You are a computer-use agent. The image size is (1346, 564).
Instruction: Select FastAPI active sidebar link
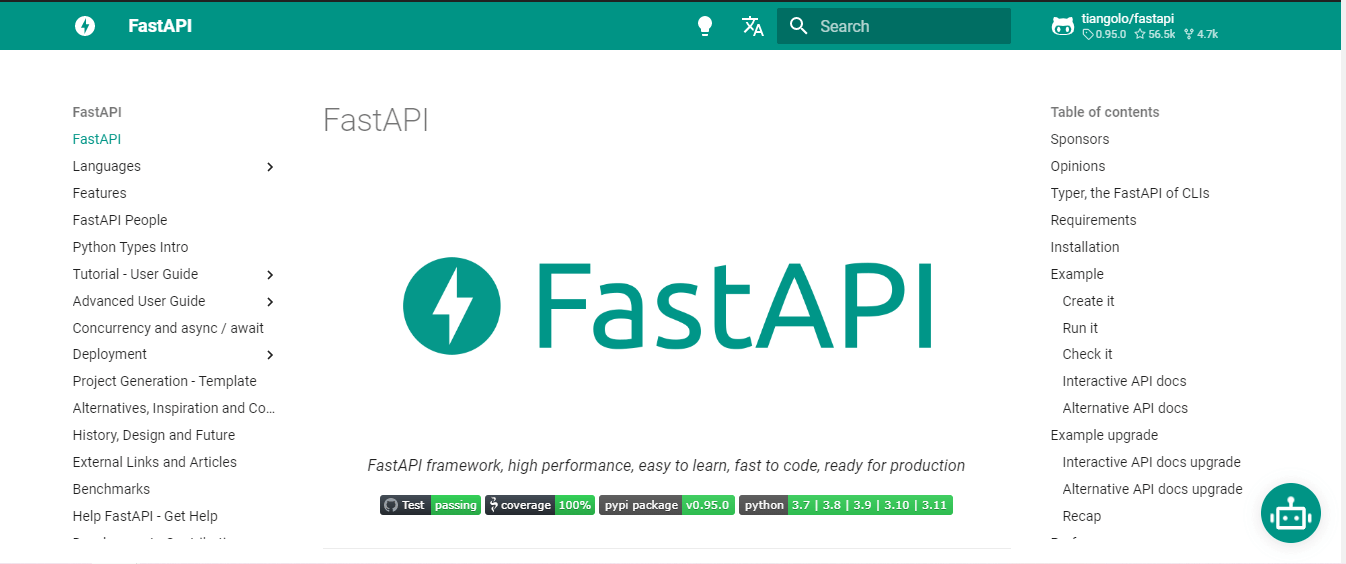click(97, 139)
